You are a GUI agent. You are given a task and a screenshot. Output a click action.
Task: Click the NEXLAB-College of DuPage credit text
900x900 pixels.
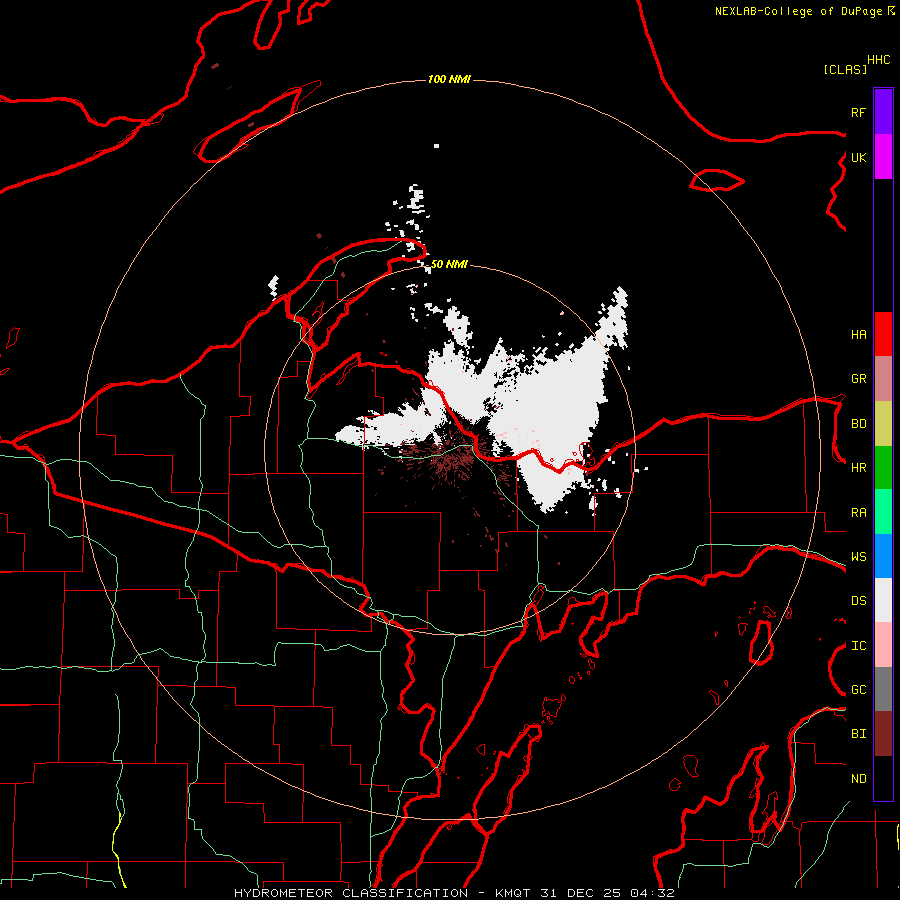[x=798, y=11]
